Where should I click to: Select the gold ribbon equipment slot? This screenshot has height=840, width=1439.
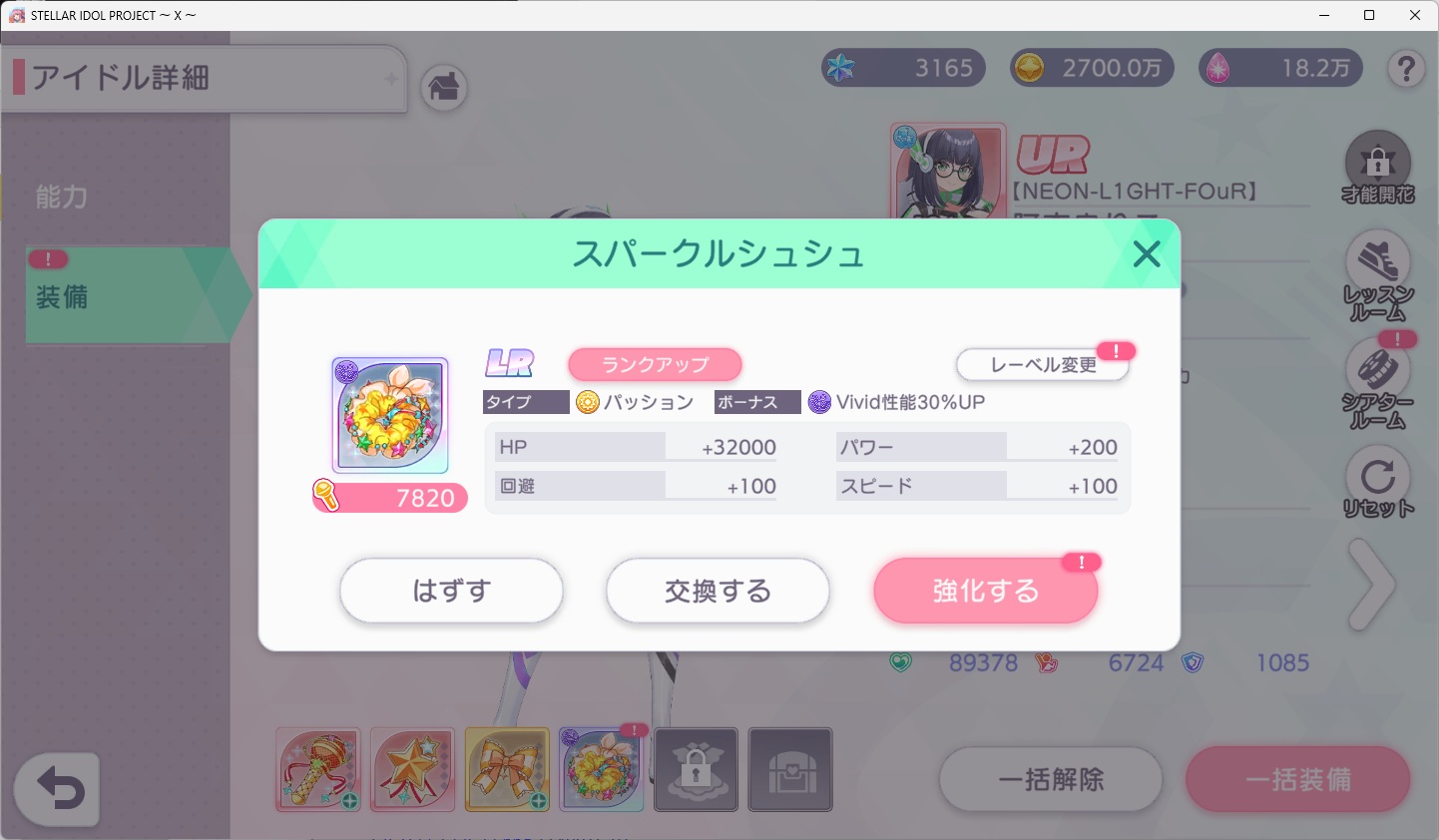point(507,769)
